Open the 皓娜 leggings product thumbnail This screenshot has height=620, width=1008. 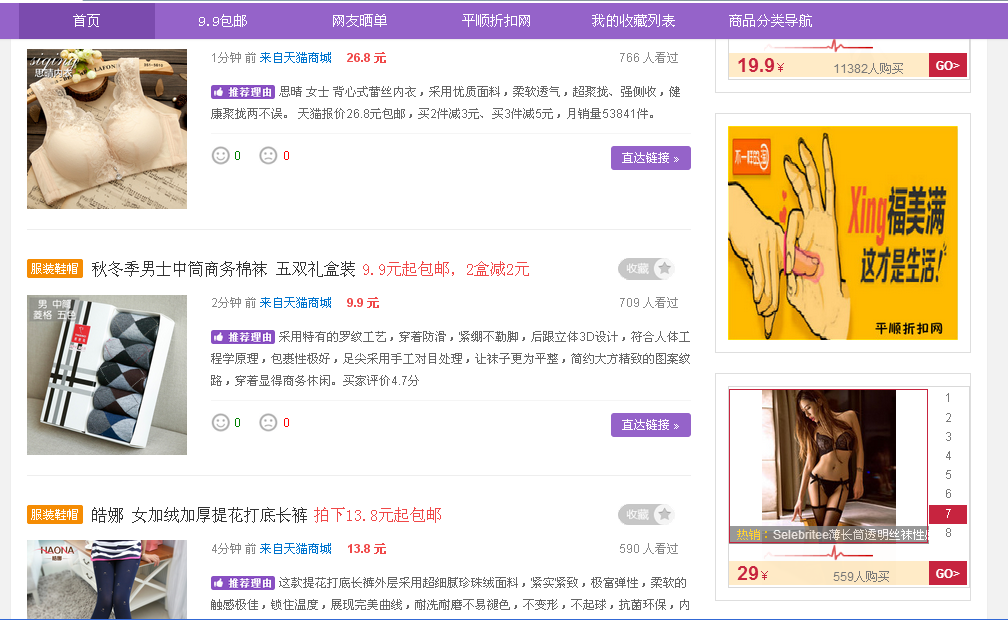107,579
